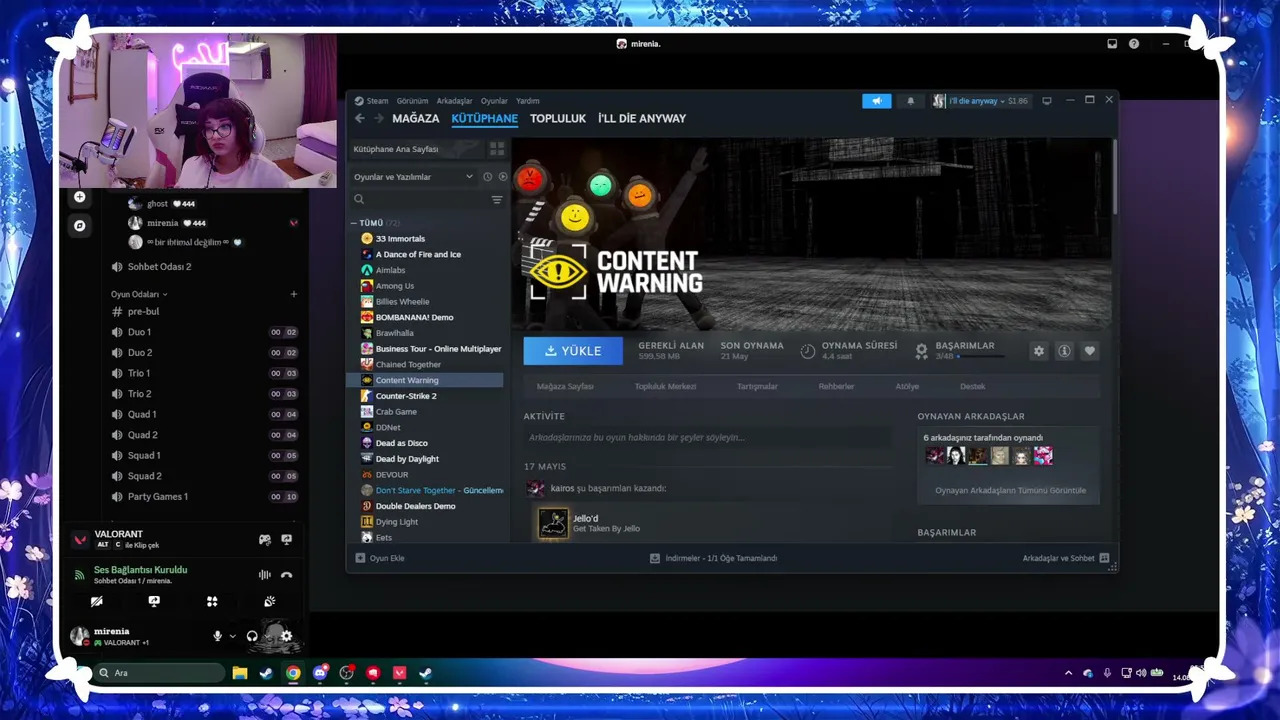Open Discord microphone input options chevron
Screen dimensions: 1280x720
point(233,636)
